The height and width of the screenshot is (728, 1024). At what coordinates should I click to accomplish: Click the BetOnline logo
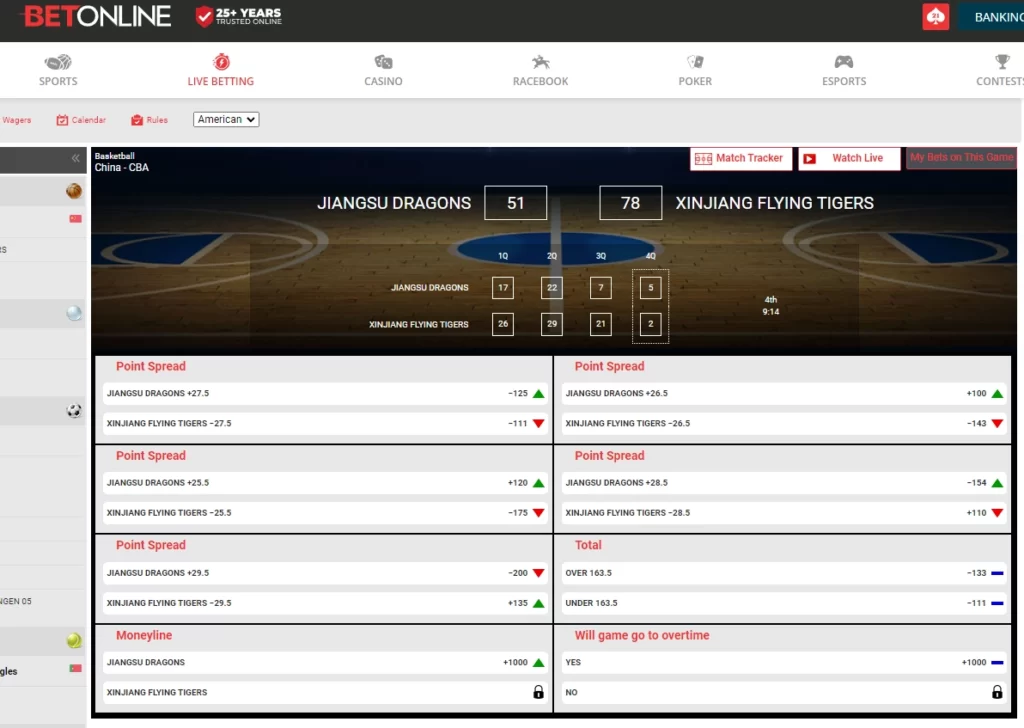95,16
